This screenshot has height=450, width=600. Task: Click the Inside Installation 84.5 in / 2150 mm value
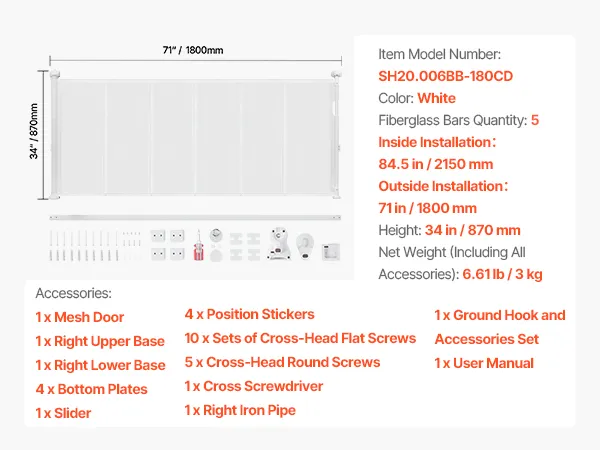436,164
